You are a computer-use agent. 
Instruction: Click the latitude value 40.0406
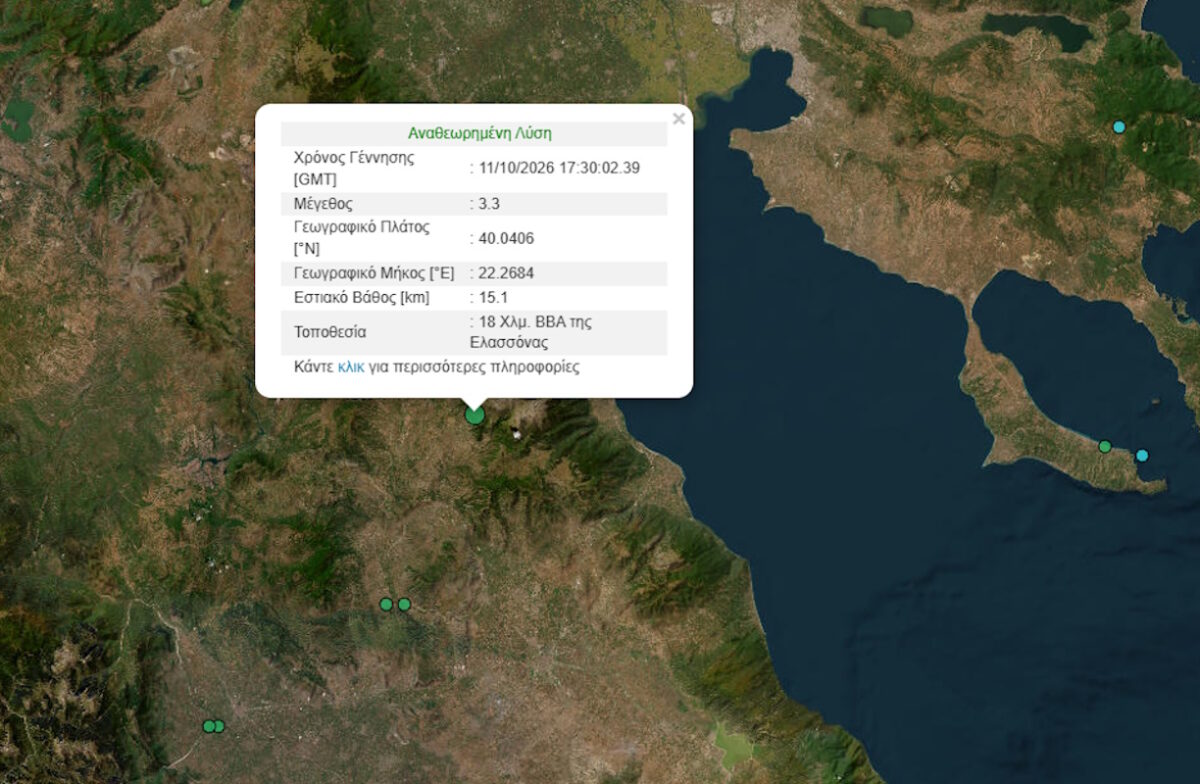[505, 238]
